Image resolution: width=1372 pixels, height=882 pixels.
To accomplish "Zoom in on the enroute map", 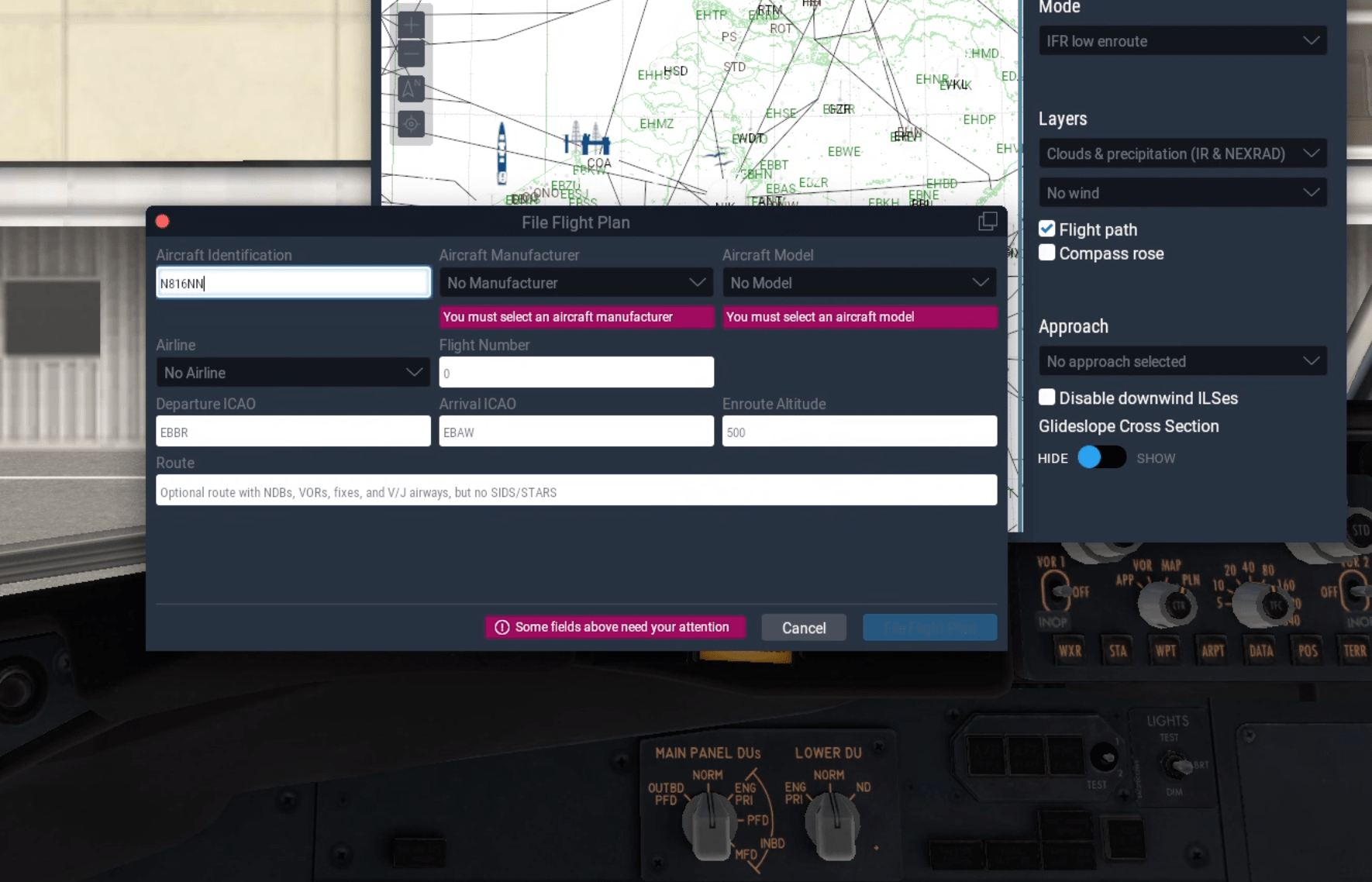I will click(411, 25).
